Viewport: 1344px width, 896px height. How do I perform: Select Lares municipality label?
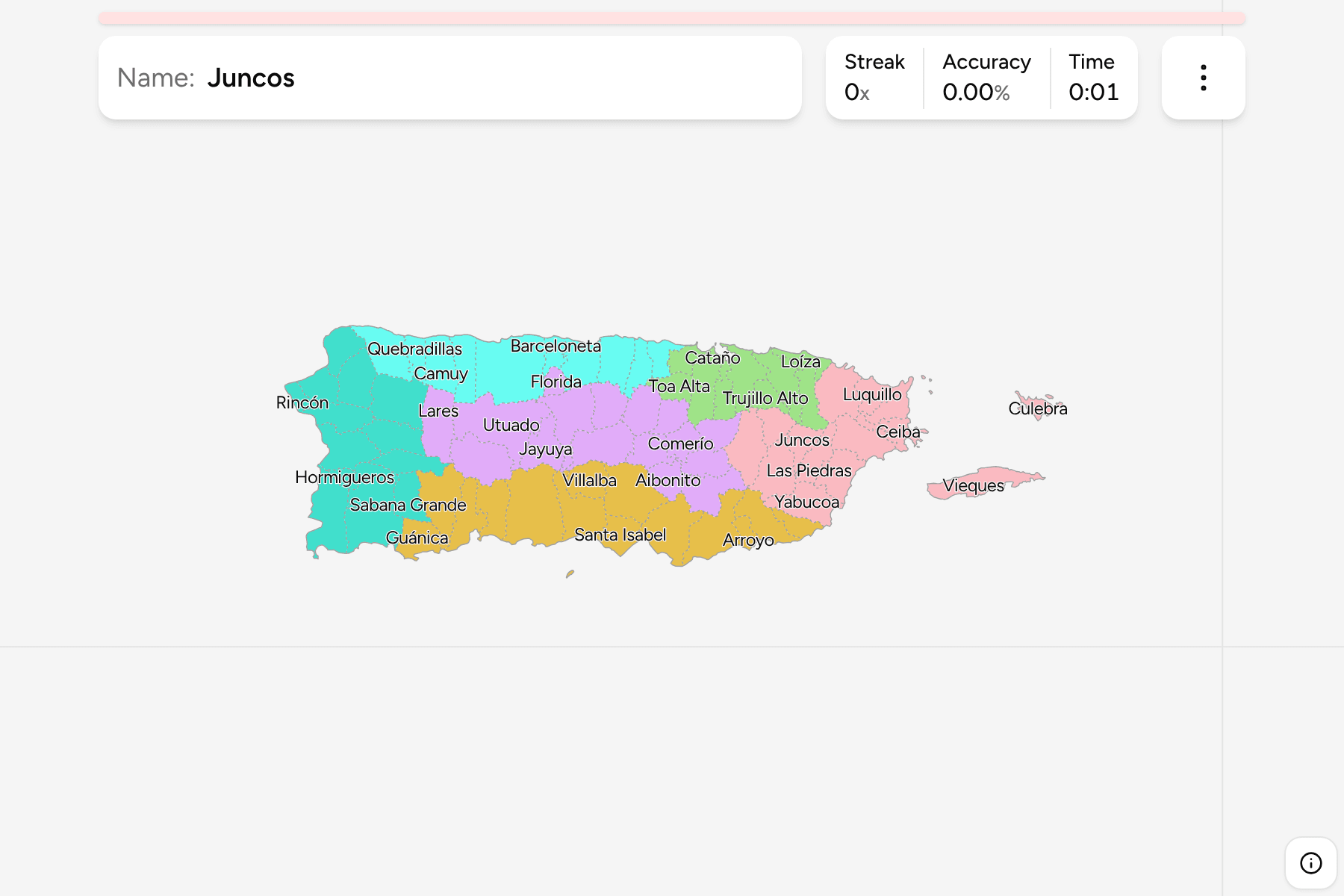[x=438, y=411]
